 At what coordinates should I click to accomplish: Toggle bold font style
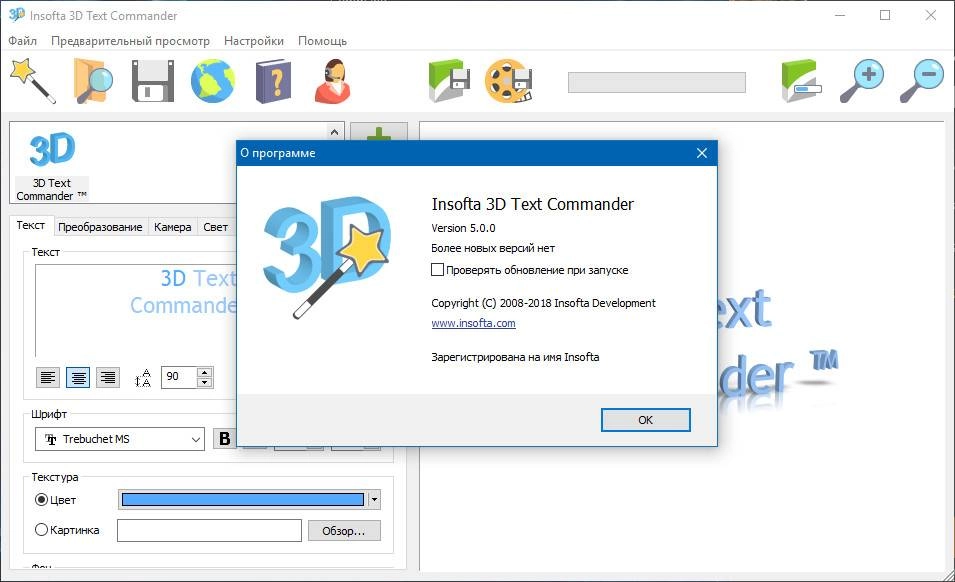(x=224, y=438)
